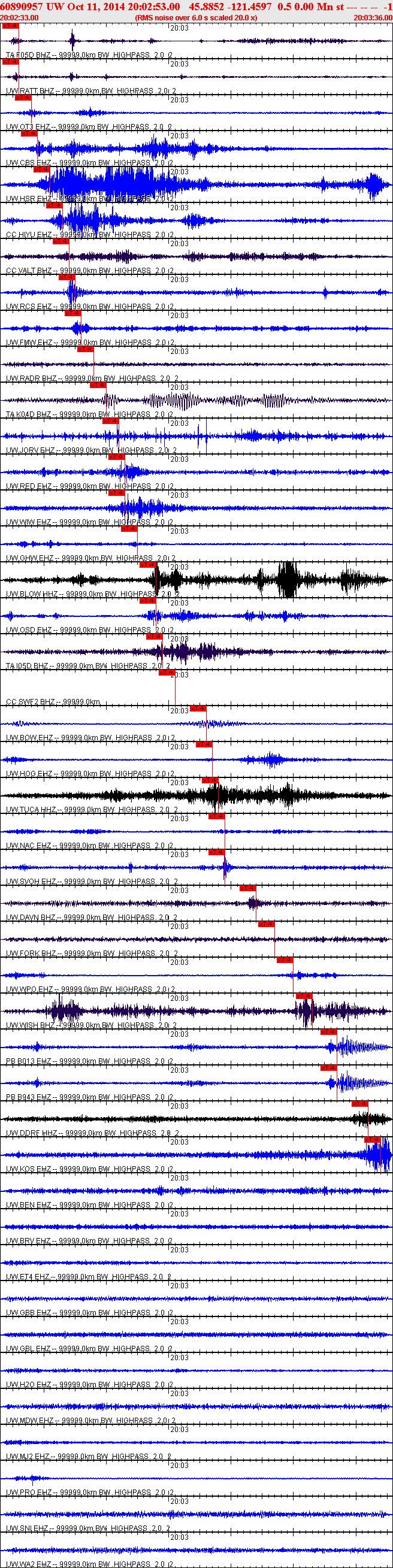Select the red pick flag on the UW.JORV trace
The height and width of the screenshot is (1568, 393).
[x=110, y=420]
